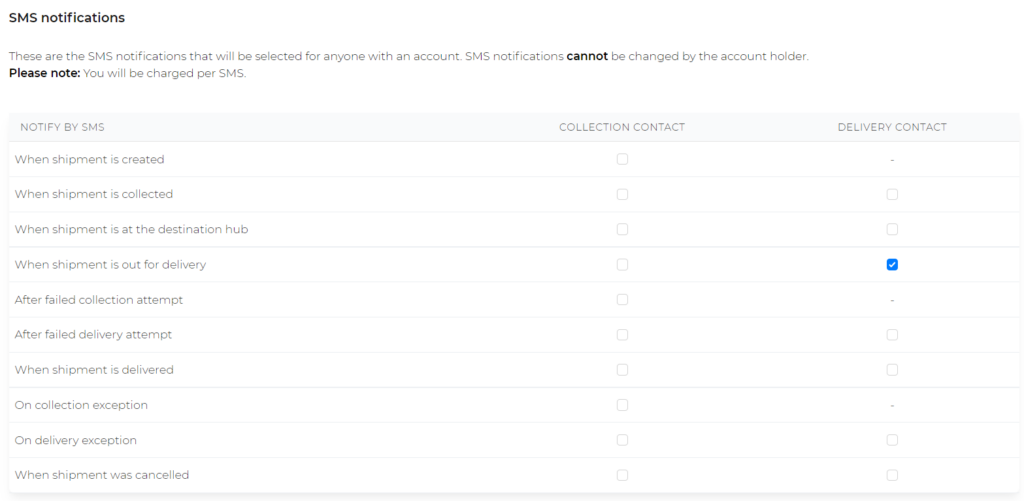Enable delivery contact at destination hub
Image resolution: width=1024 pixels, height=501 pixels.
pyautogui.click(x=892, y=229)
